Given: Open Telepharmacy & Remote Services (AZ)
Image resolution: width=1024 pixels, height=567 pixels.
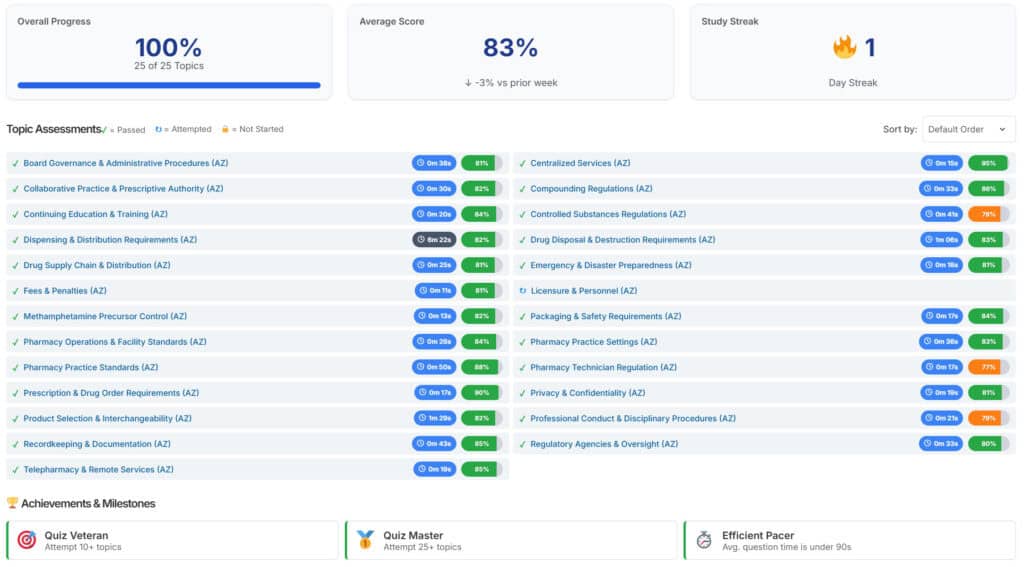Looking at the screenshot, I should (x=98, y=469).
